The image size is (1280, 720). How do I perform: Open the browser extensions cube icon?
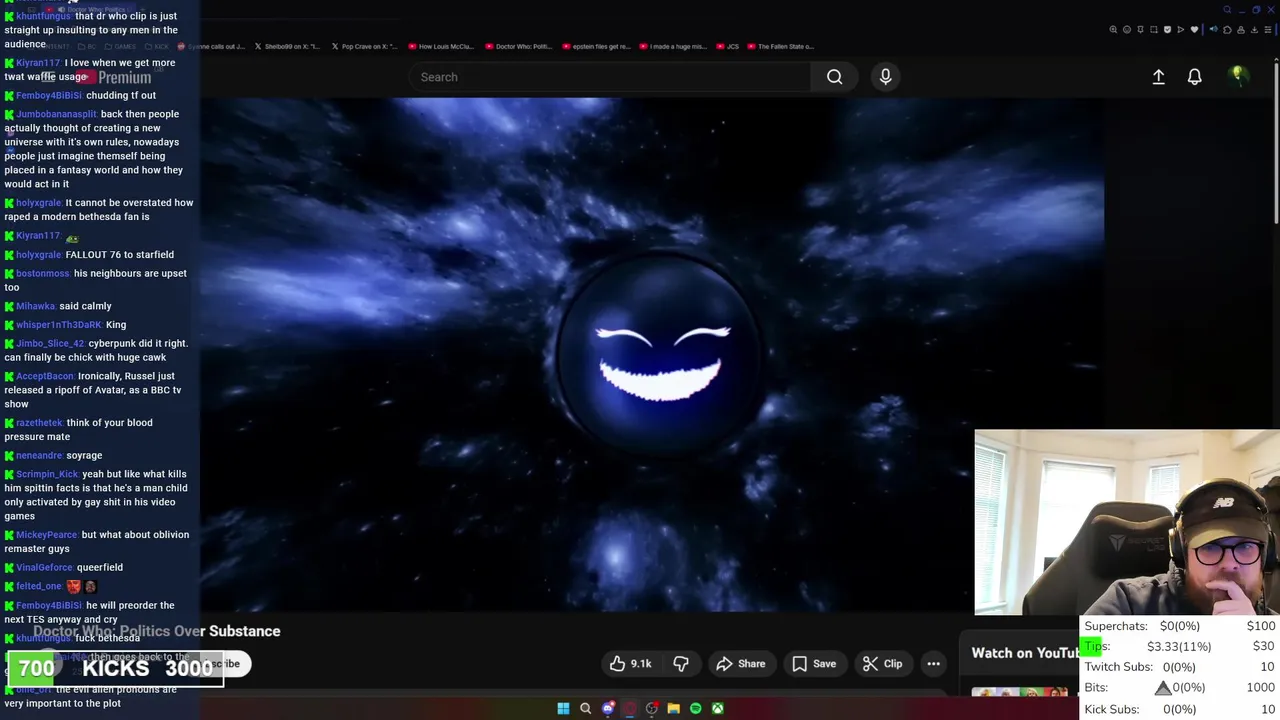1227,29
